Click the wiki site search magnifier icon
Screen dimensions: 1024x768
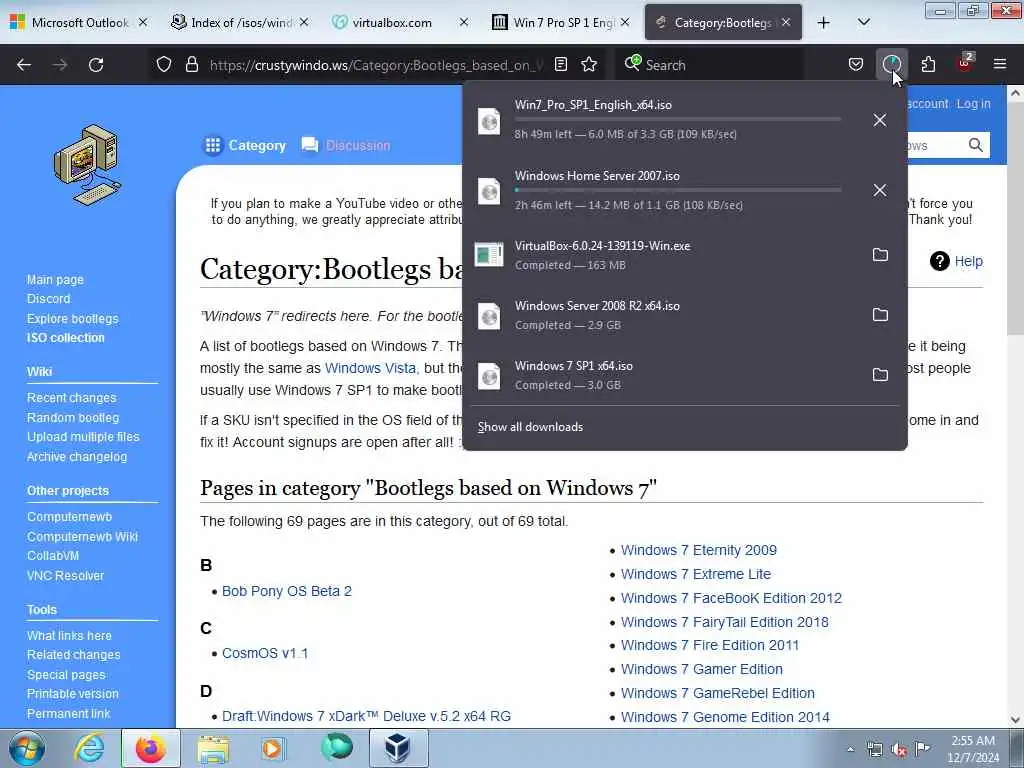click(976, 145)
